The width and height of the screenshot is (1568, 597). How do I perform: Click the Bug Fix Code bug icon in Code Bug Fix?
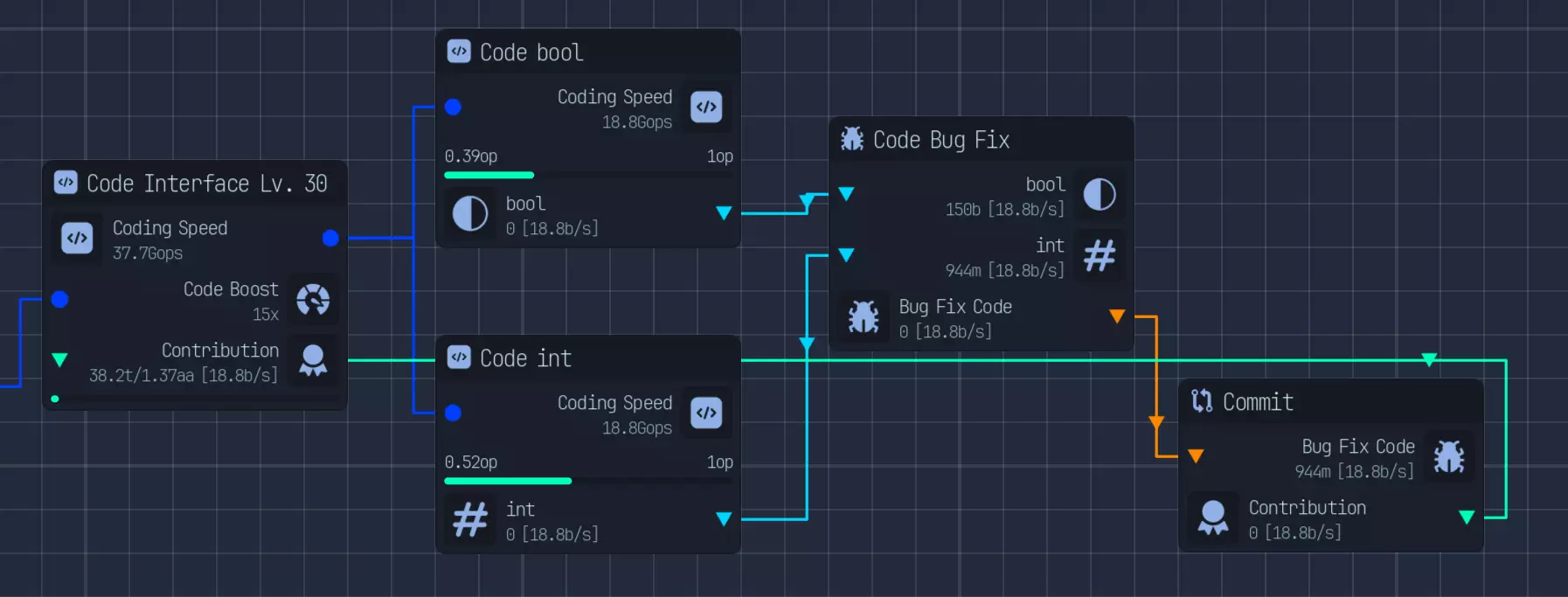[x=864, y=316]
